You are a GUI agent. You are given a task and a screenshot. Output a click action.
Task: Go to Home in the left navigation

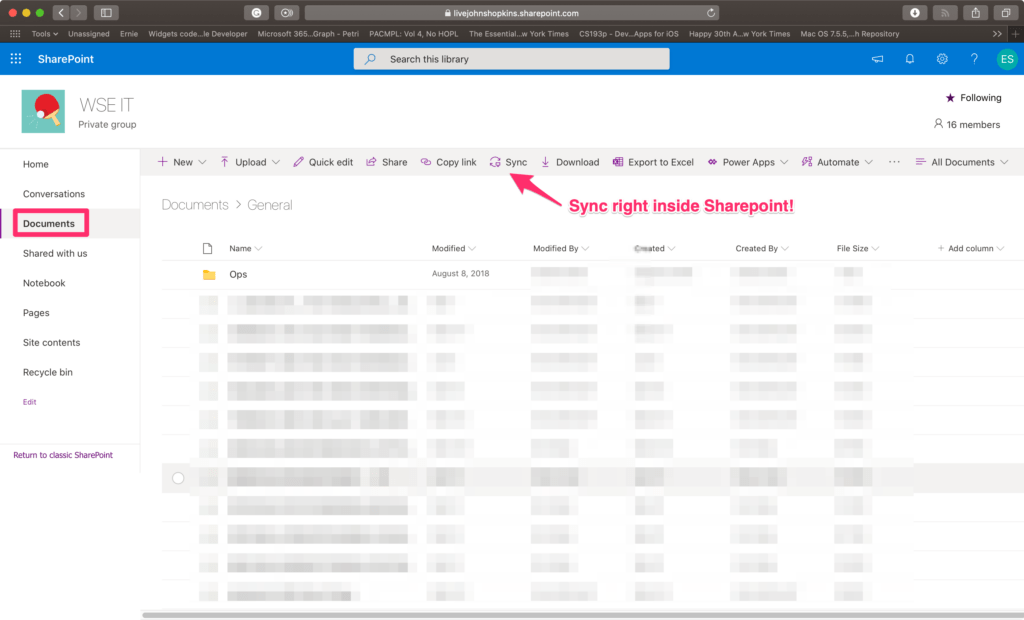(35, 164)
